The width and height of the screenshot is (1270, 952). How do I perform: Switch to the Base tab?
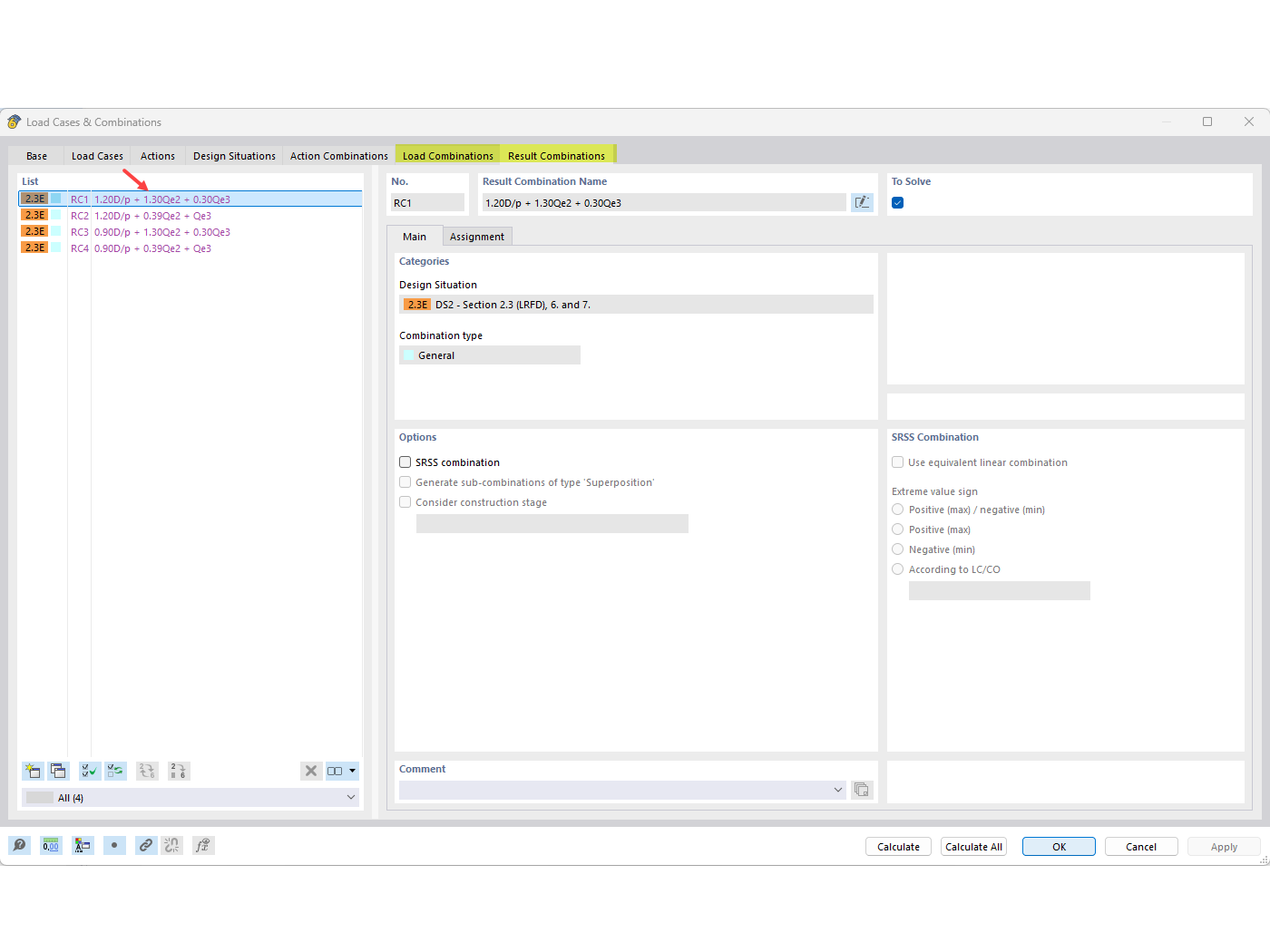[36, 156]
